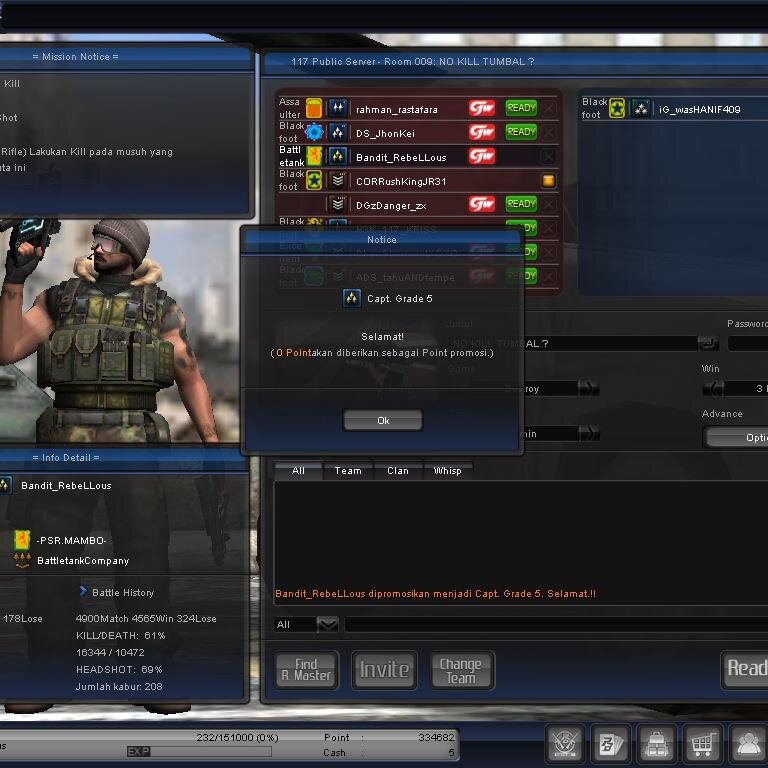768x768 pixels.
Task: Open the Advance Option button
Action: pos(736,437)
